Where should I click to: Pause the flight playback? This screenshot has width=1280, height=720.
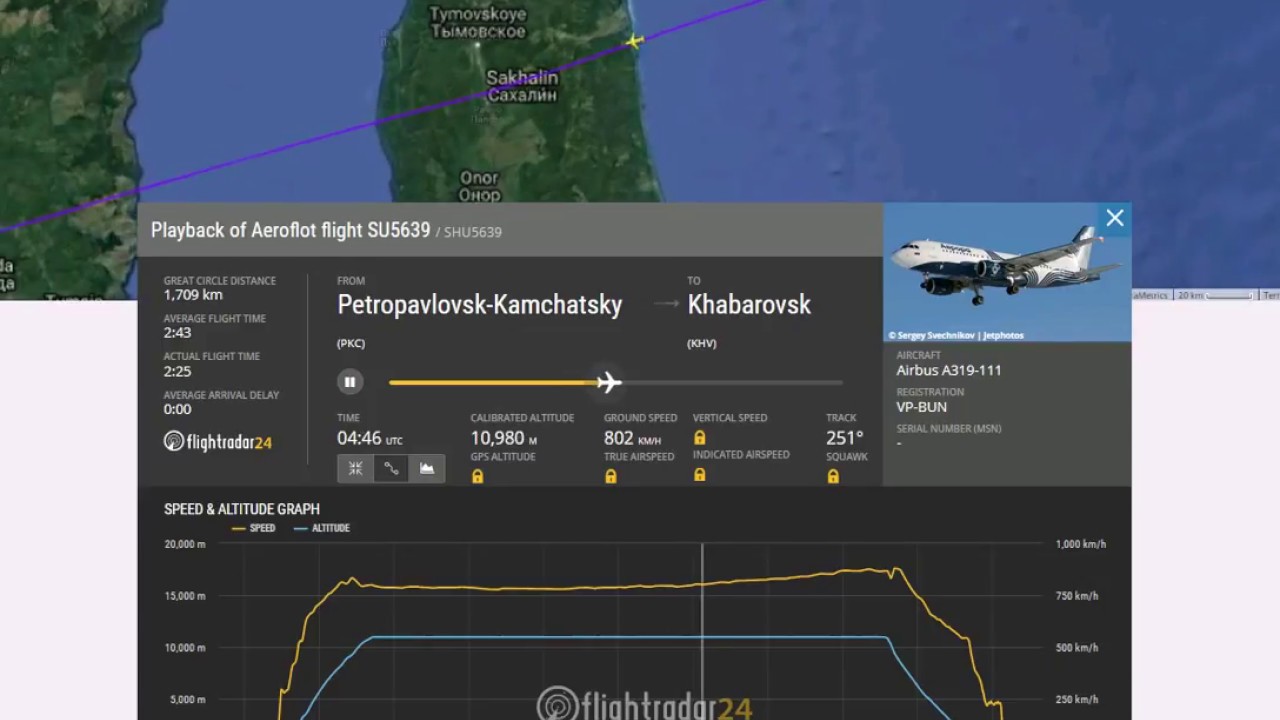(350, 382)
